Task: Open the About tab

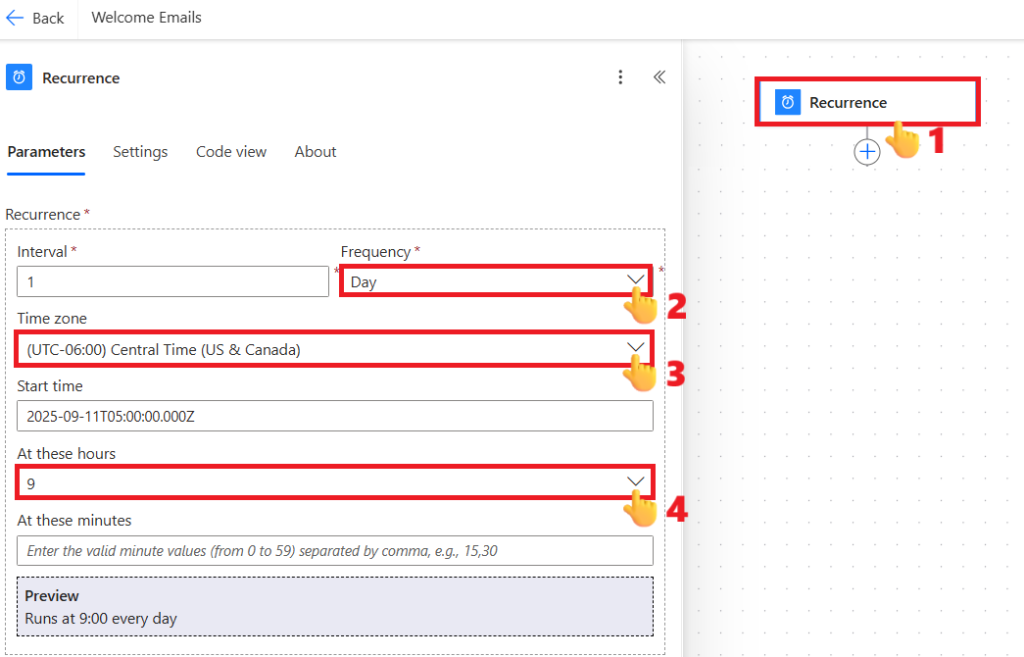Action: 315,152
